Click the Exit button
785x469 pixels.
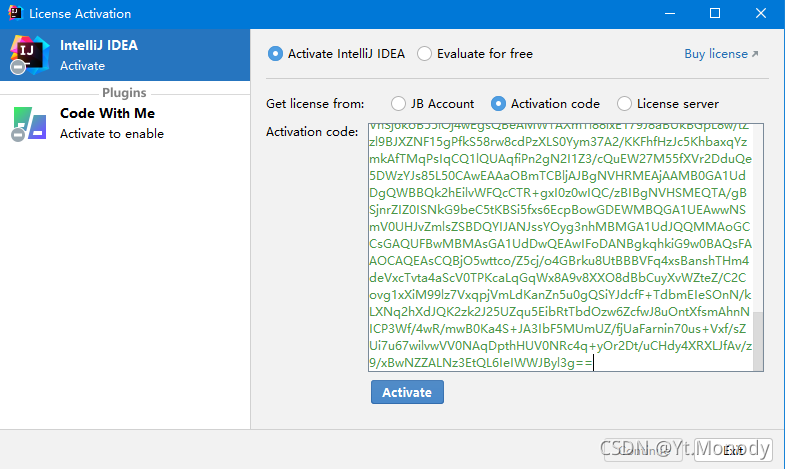pos(733,450)
